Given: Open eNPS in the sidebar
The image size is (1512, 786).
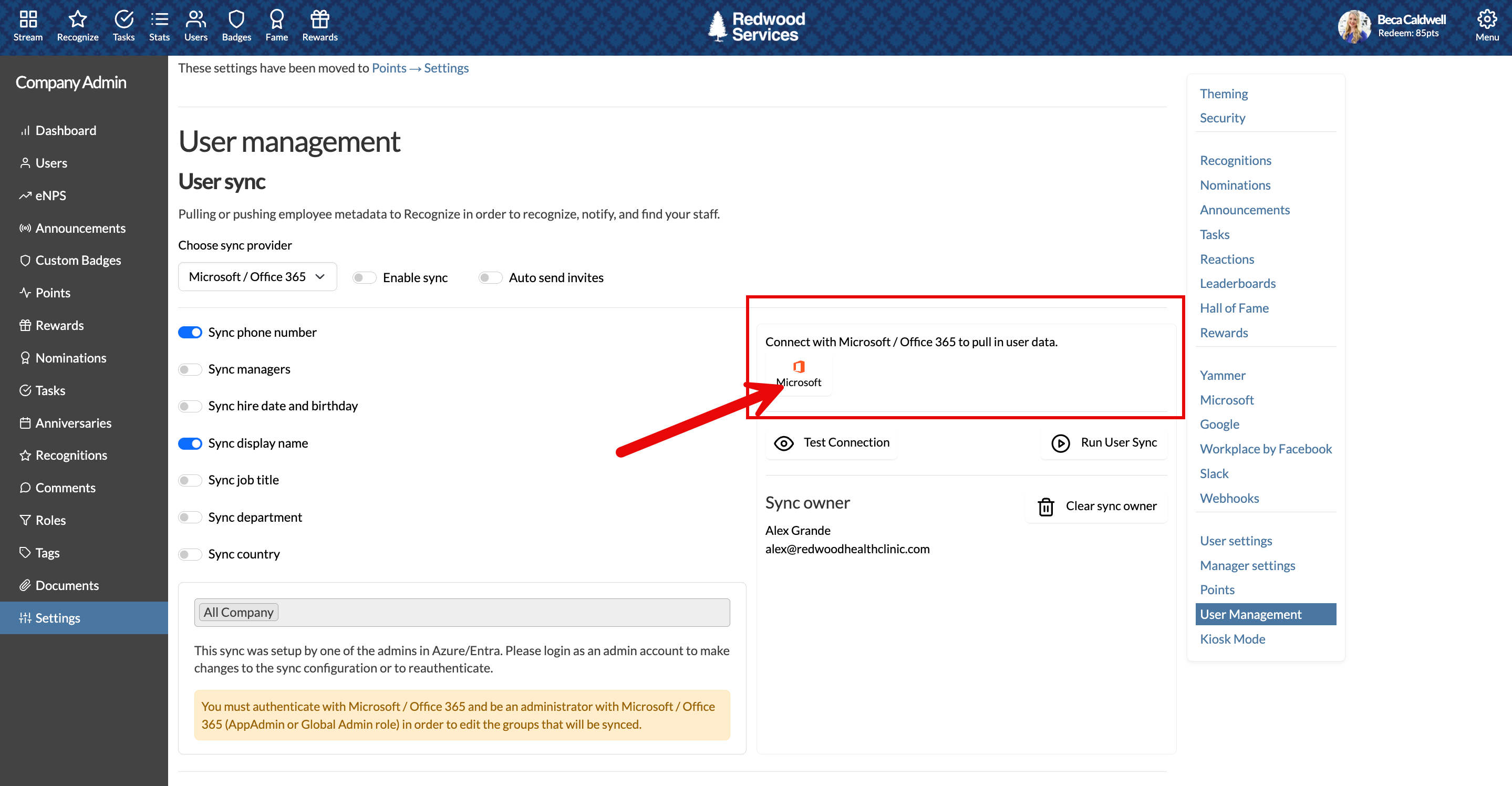Looking at the screenshot, I should (50, 195).
